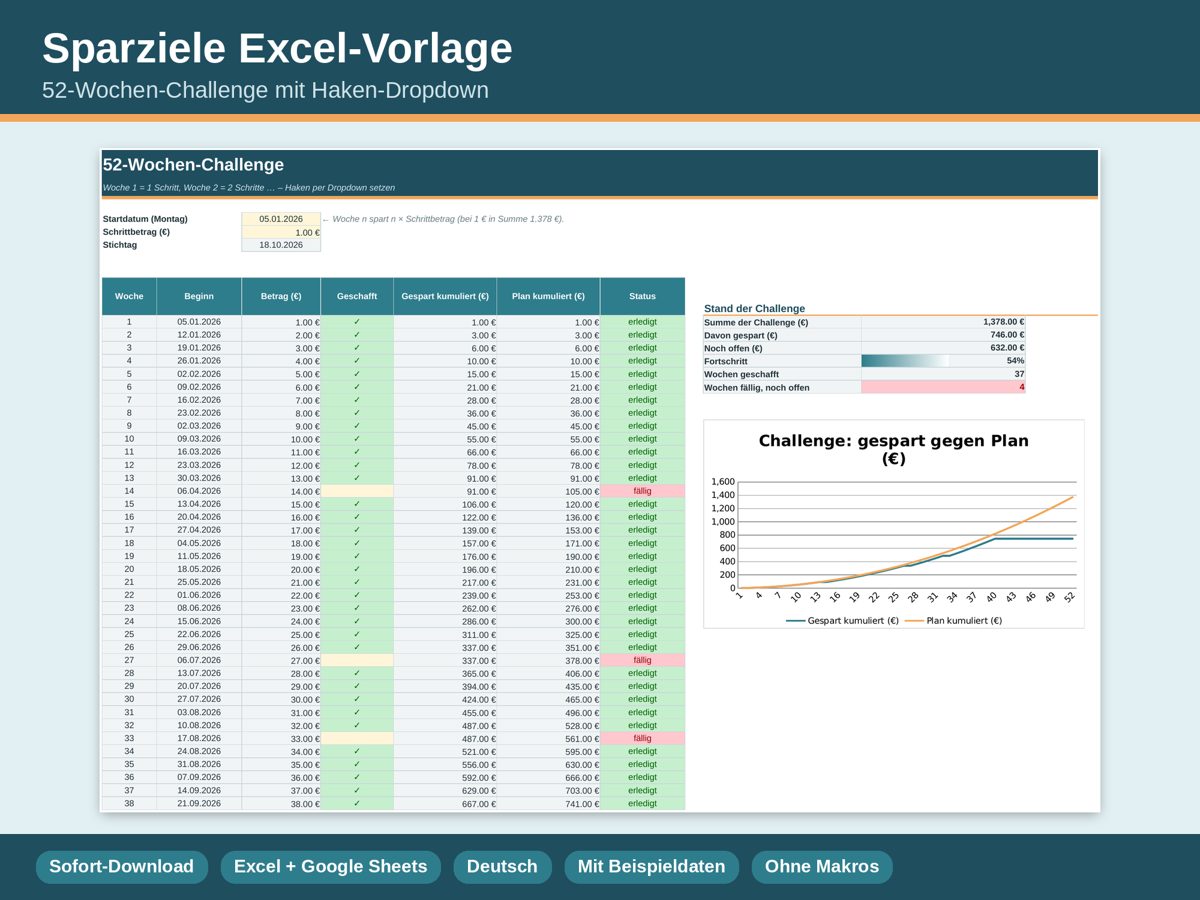The height and width of the screenshot is (900, 1200).
Task: Click the Ohne Makros badge
Action: pyautogui.click(x=822, y=867)
